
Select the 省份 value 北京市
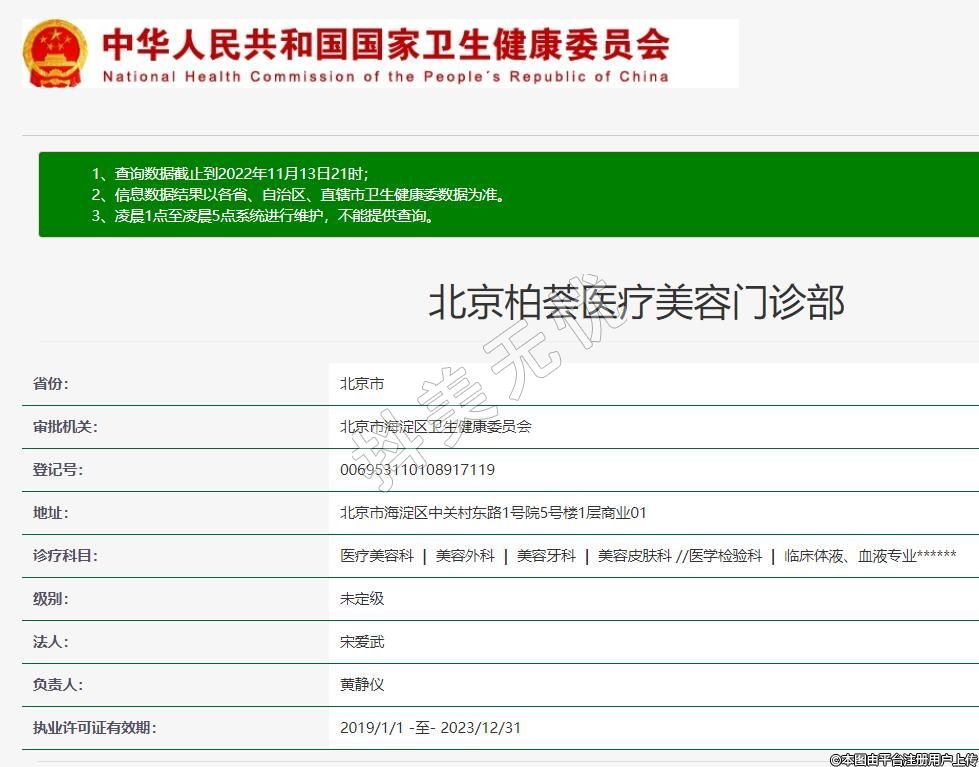[x=362, y=384]
